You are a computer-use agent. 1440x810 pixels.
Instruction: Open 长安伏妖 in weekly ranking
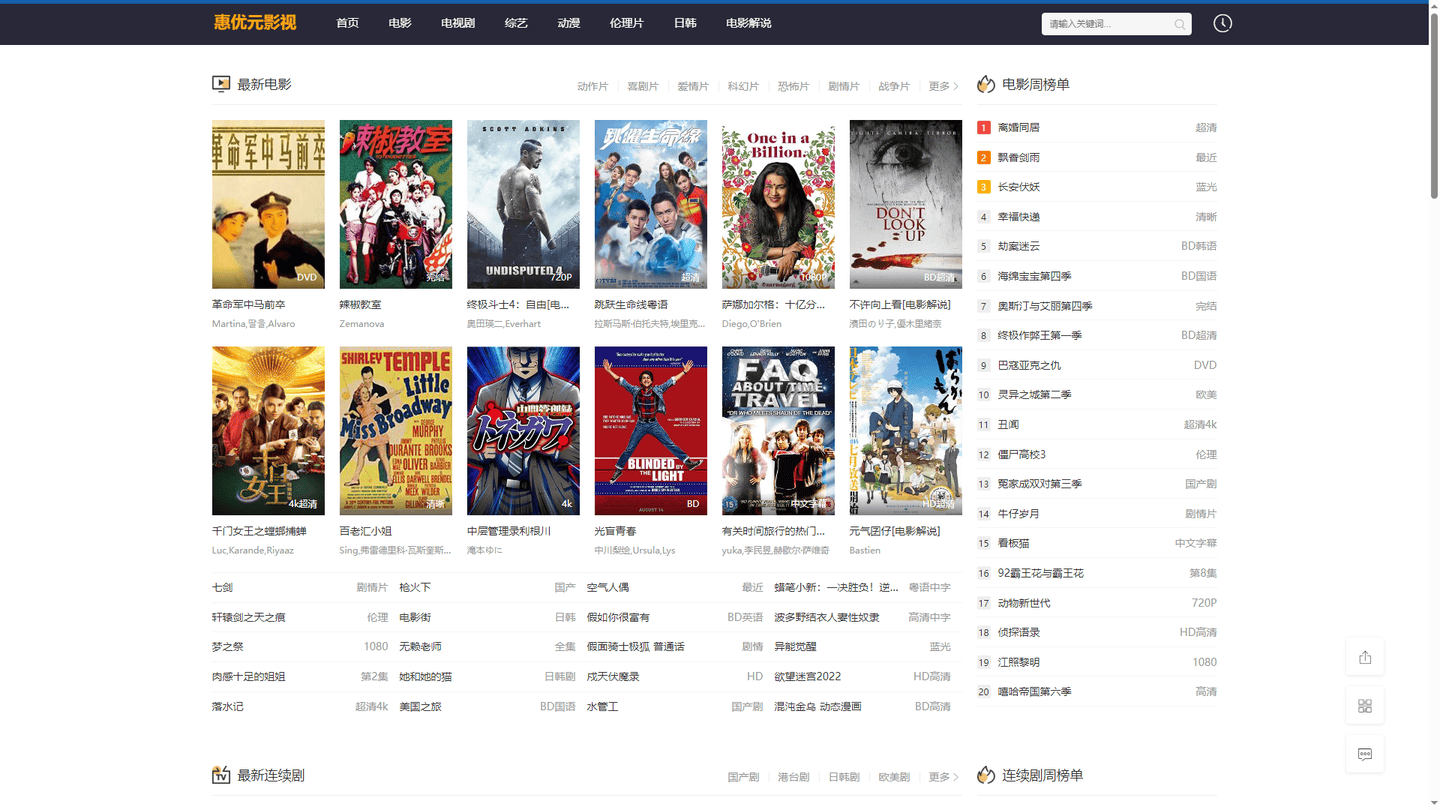[x=1019, y=187]
